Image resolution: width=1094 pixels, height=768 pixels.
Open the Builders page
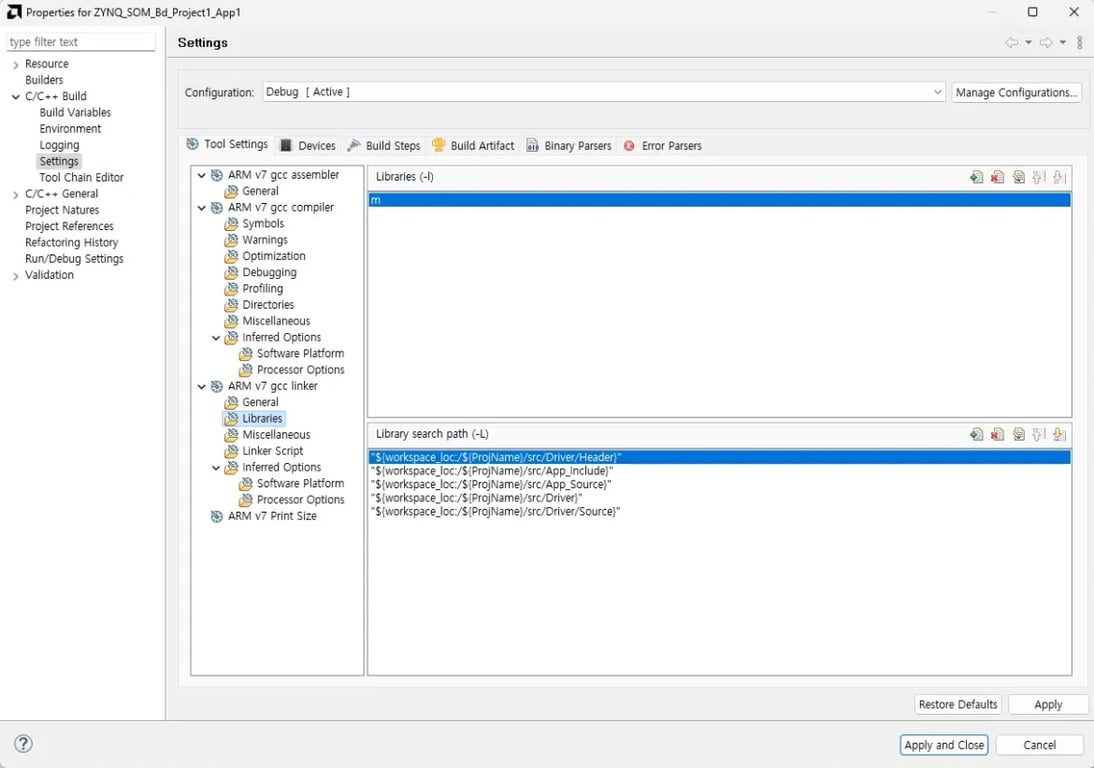(44, 80)
